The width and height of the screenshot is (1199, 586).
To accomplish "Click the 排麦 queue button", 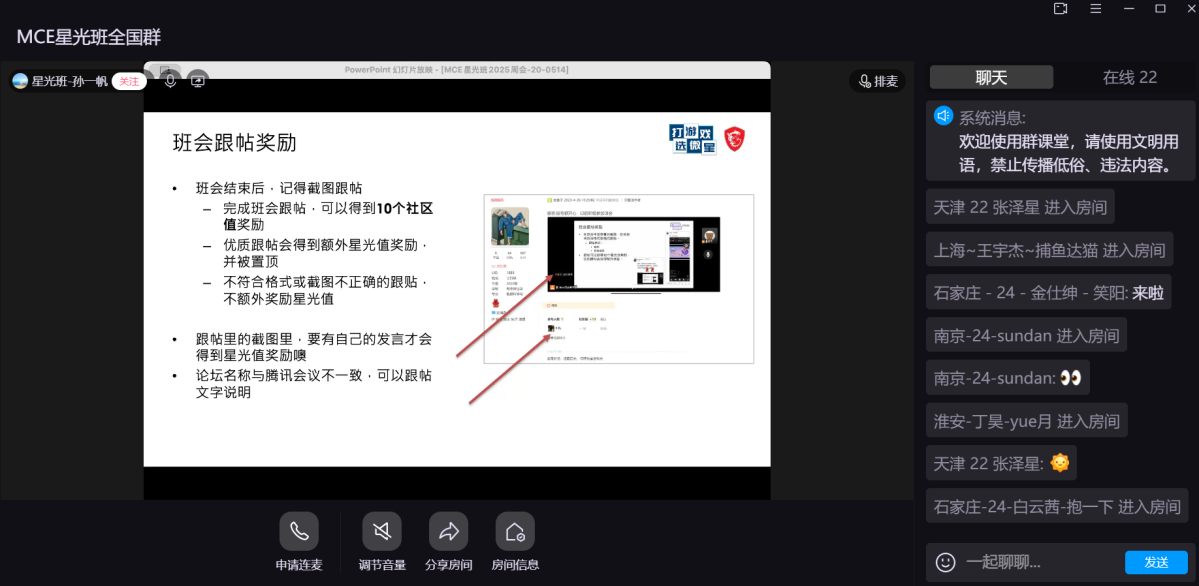I will coord(878,81).
